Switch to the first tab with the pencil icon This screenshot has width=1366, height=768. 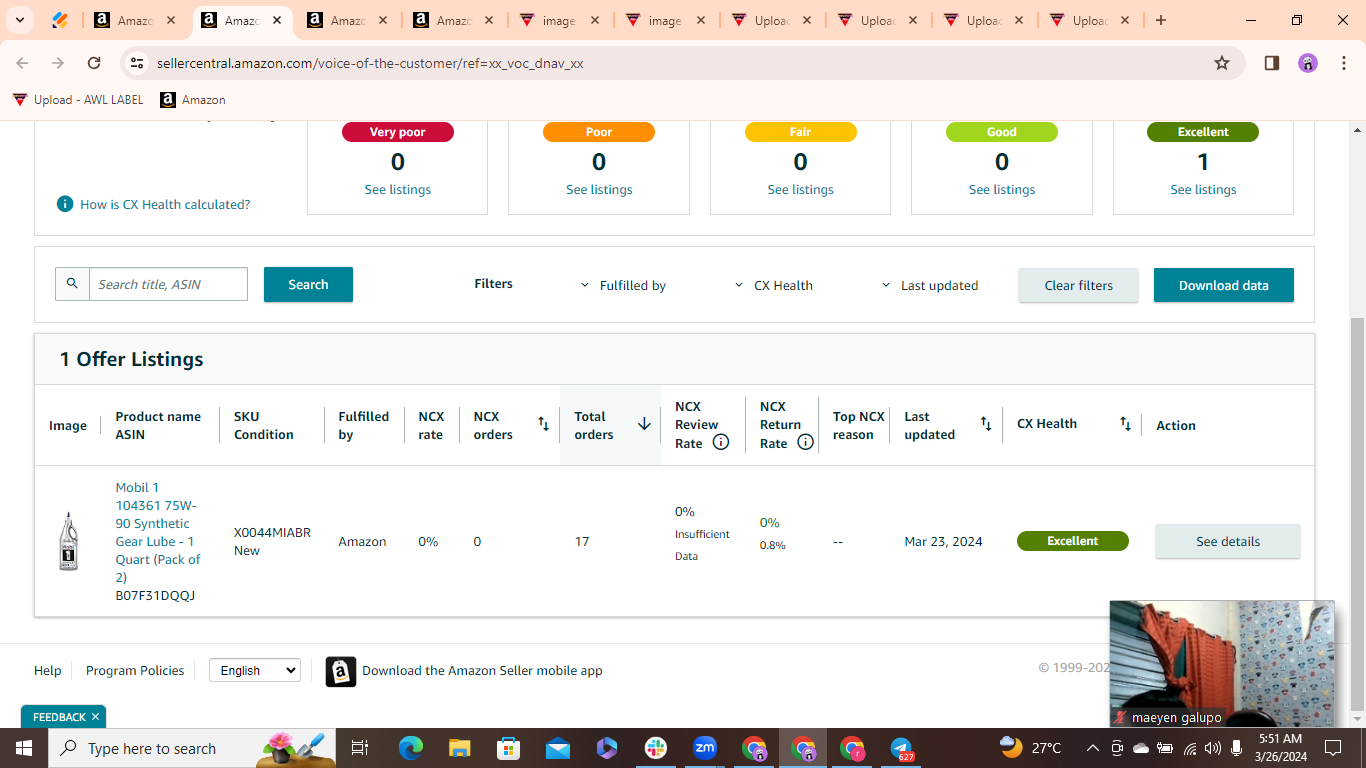[60, 20]
